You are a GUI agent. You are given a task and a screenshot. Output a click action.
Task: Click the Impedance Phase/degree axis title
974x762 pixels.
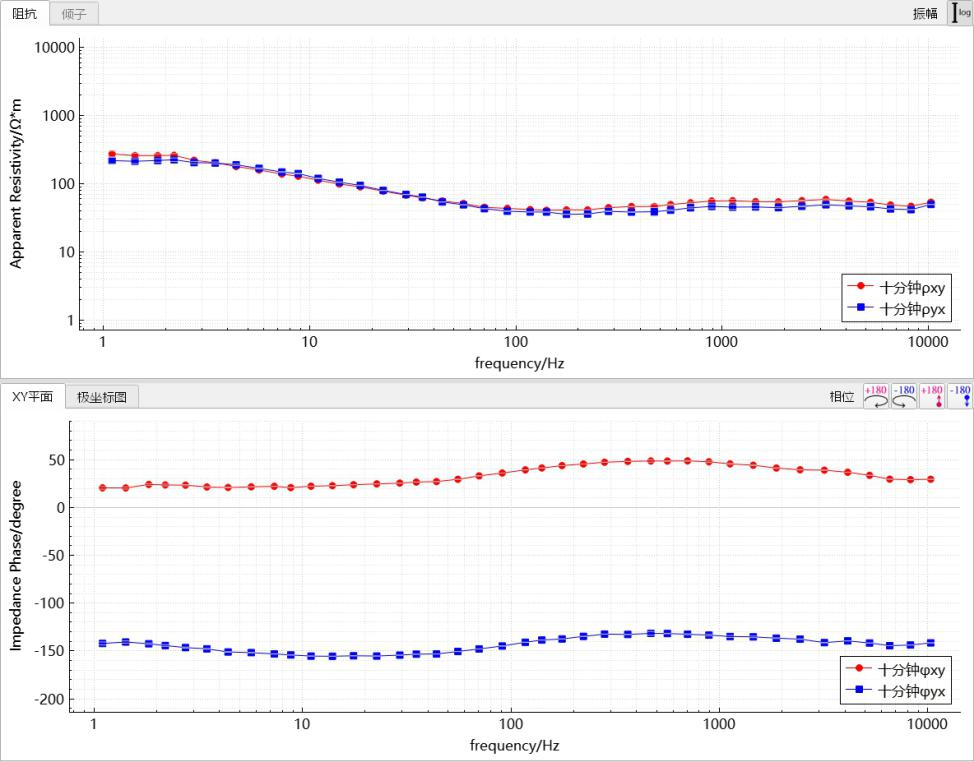pos(16,566)
